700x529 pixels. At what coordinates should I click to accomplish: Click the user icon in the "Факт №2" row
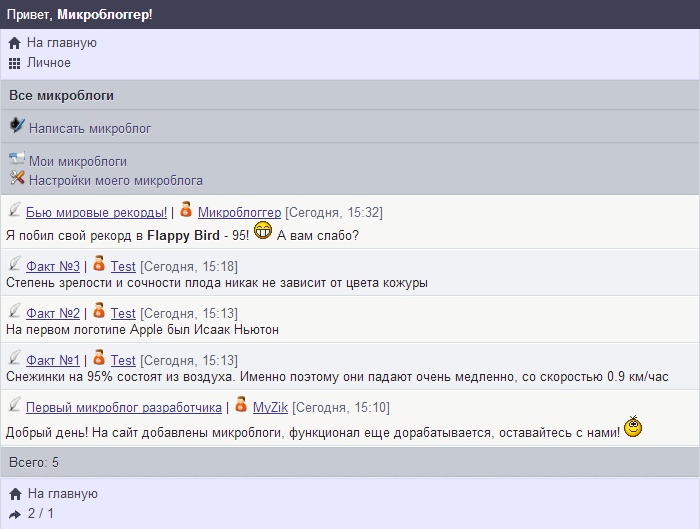[x=99, y=310]
